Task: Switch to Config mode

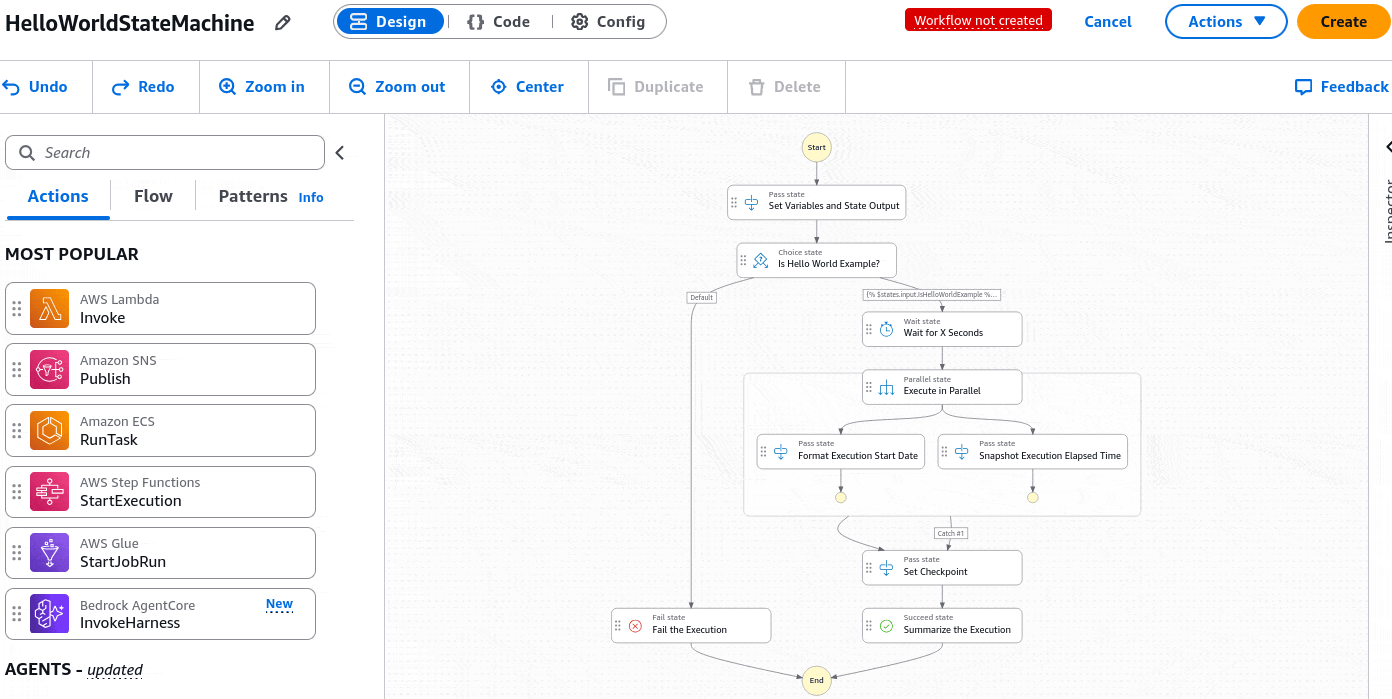Action: (x=608, y=21)
